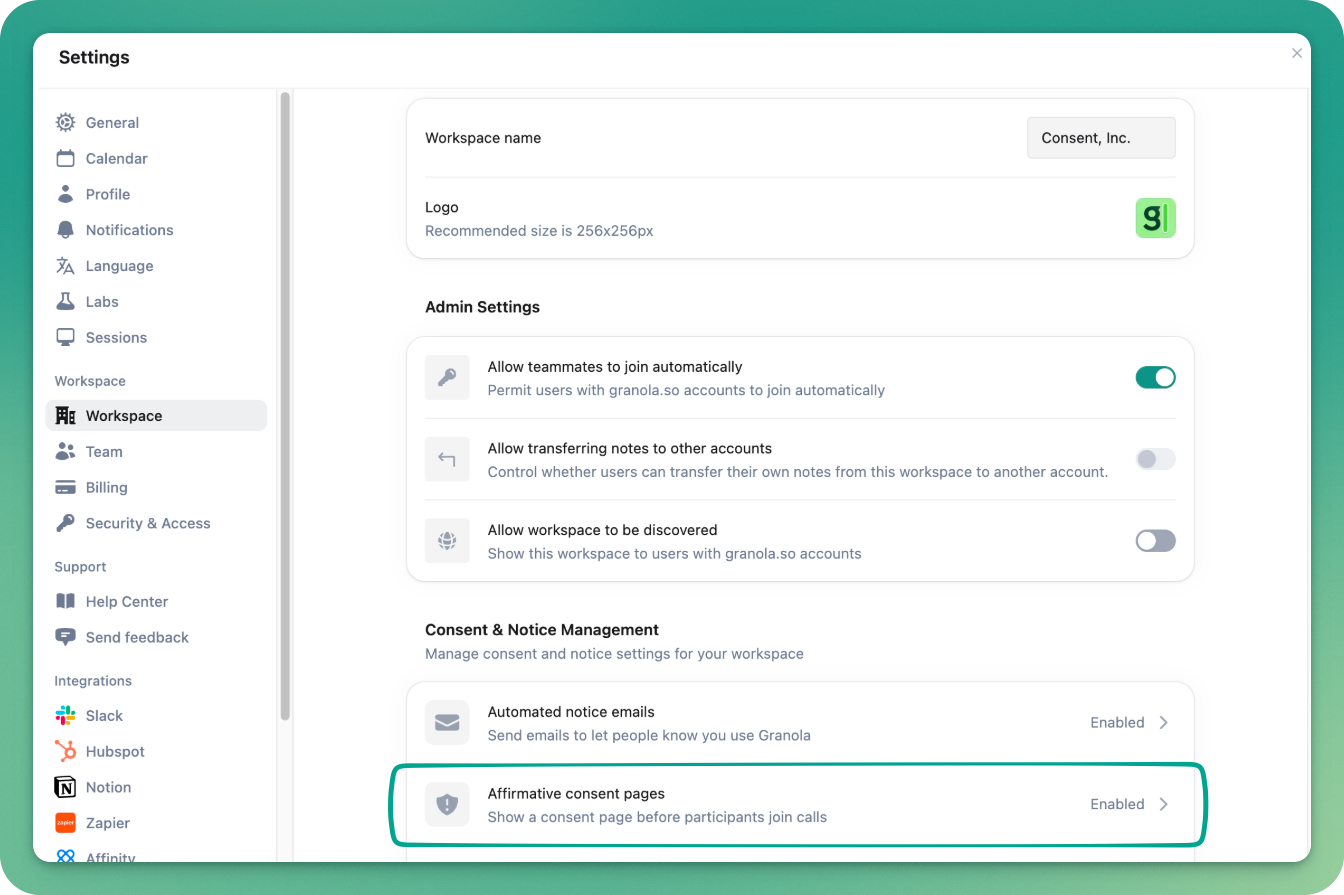The width and height of the screenshot is (1344, 895).
Task: Expand Automated notice emails chevron
Action: 1163,723
